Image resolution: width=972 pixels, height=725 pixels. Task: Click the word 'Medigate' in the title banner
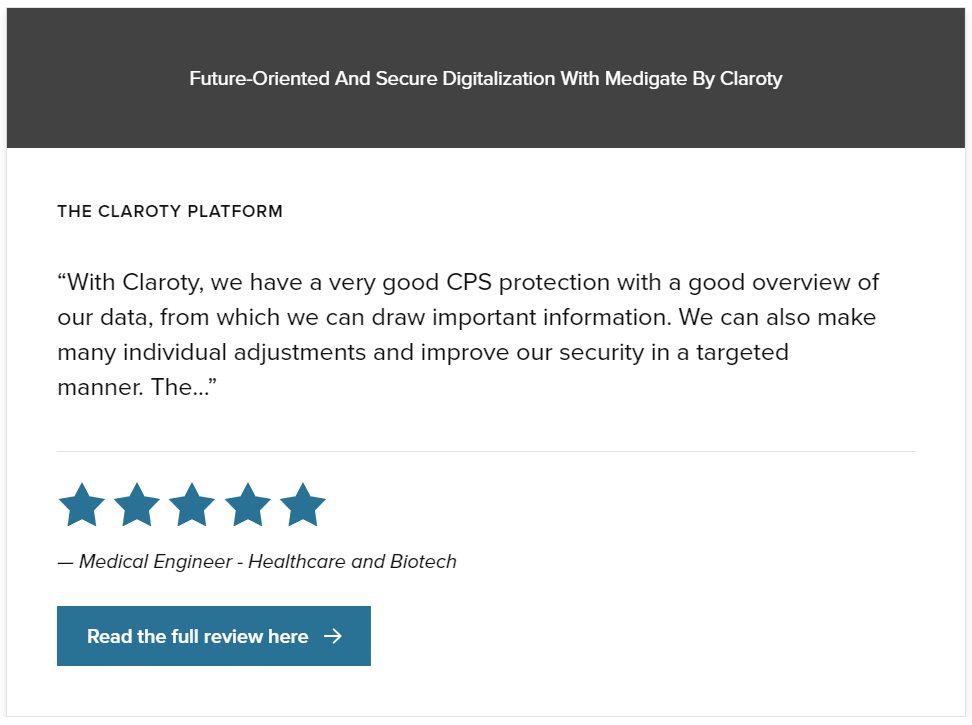click(646, 79)
